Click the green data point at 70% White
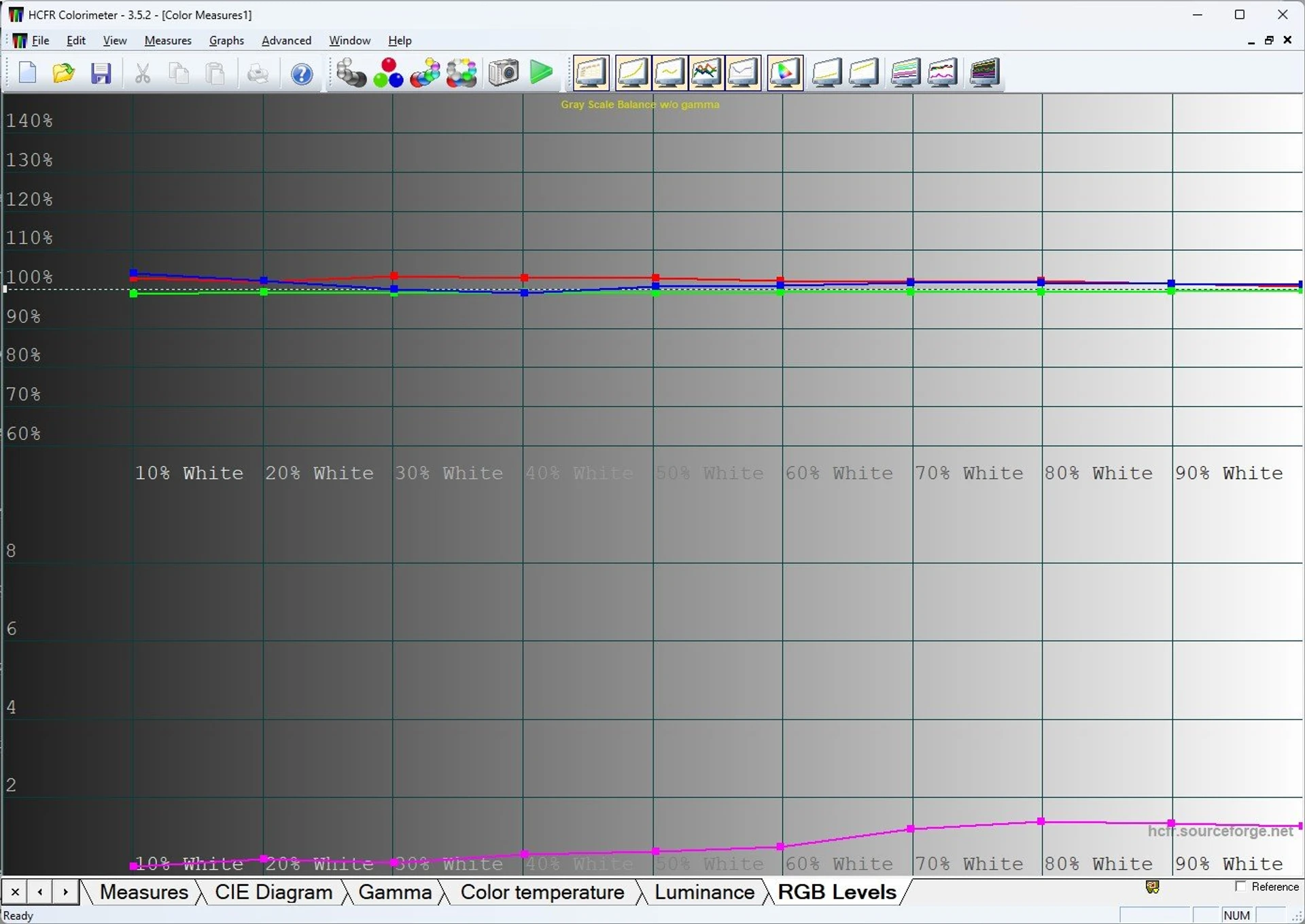1305x924 pixels. tap(910, 292)
